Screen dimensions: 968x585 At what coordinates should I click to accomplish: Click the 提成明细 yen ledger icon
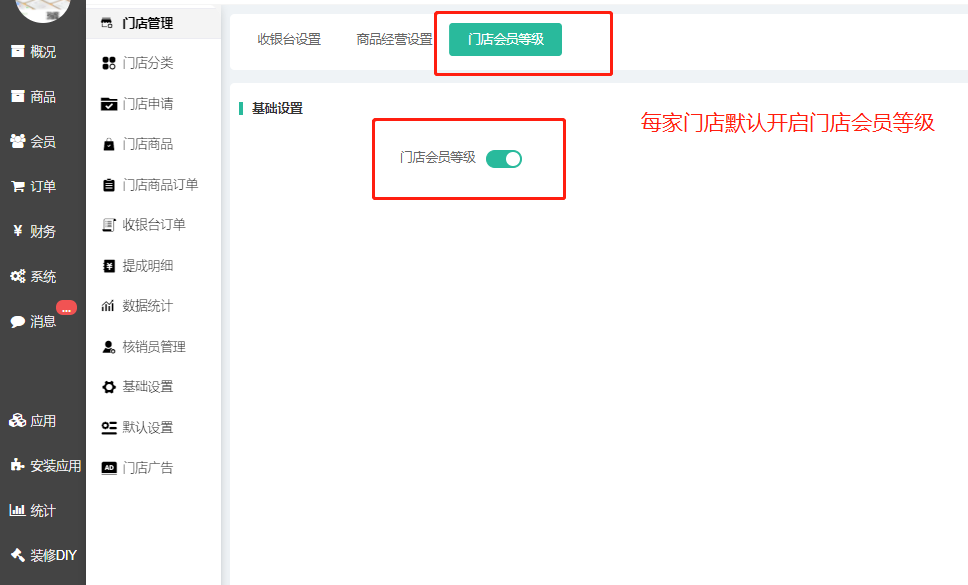coord(109,266)
